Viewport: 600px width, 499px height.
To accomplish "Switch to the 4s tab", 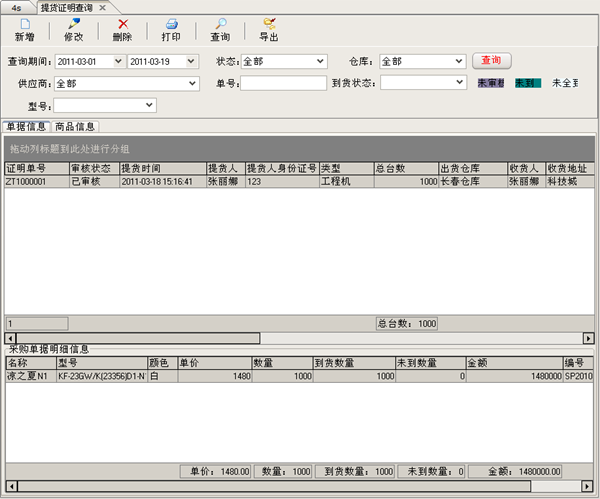I will [16, 7].
